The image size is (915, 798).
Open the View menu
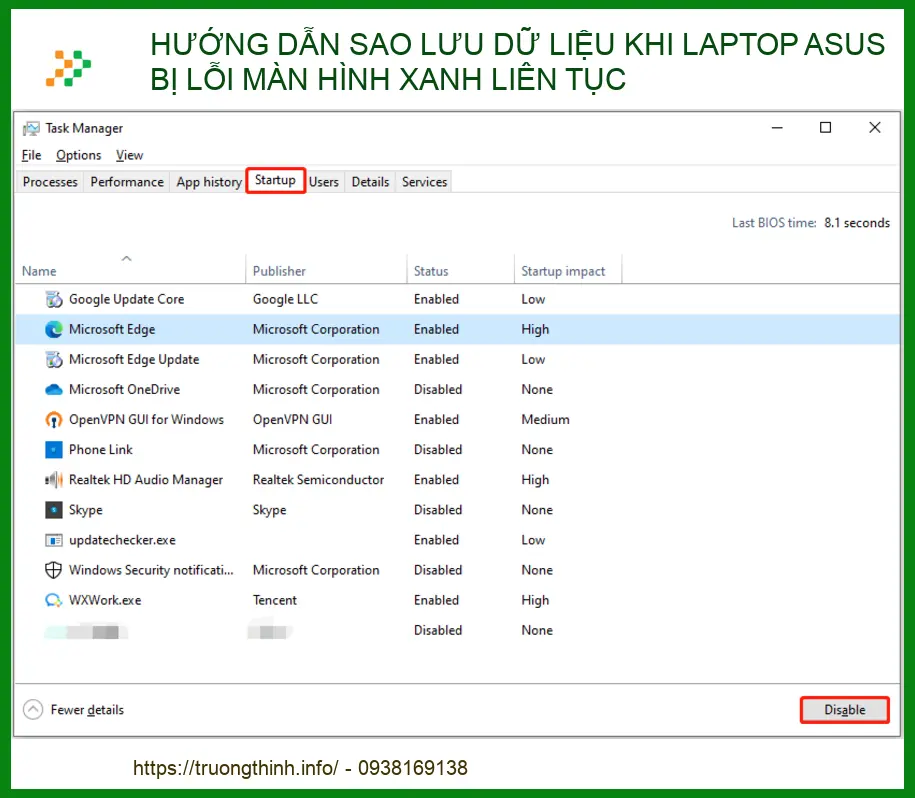click(x=130, y=155)
